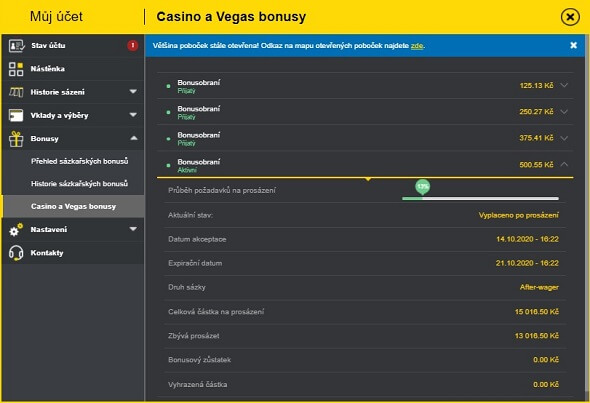Open Historie sázkařských bonusů
This screenshot has height=403, width=590.
pos(79,184)
